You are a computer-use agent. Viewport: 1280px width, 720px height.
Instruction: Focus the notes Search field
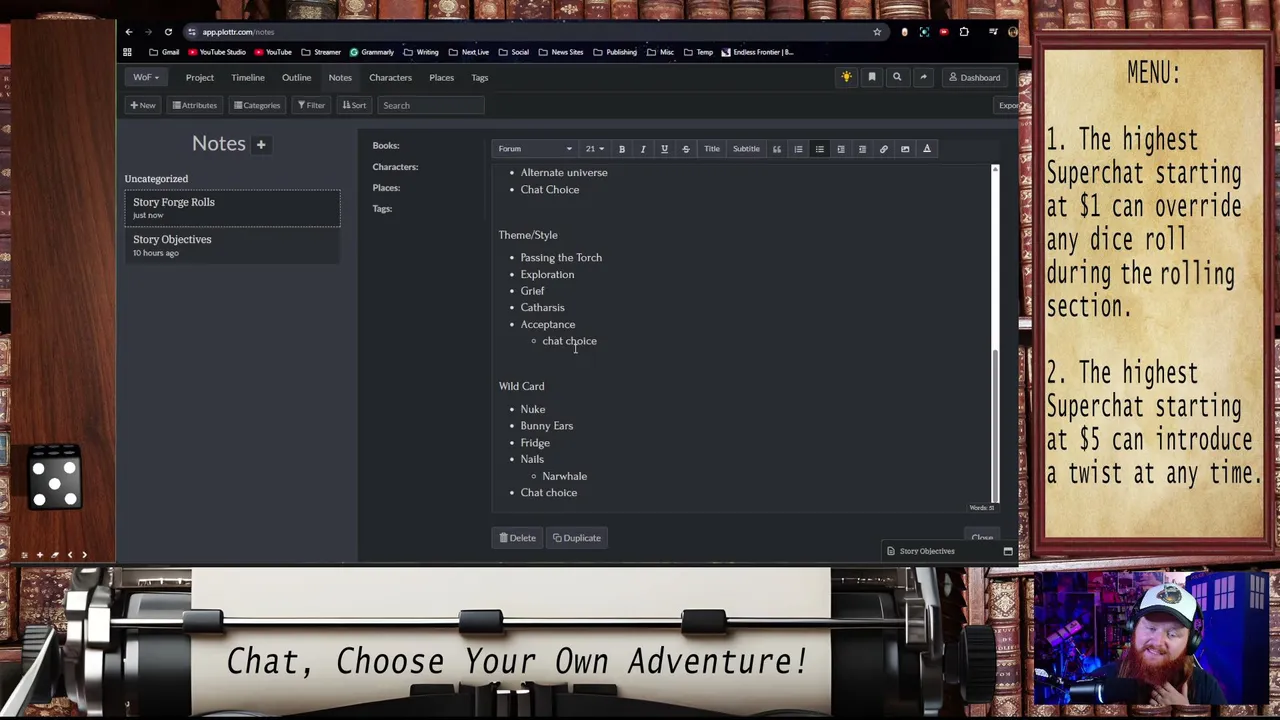(x=431, y=105)
